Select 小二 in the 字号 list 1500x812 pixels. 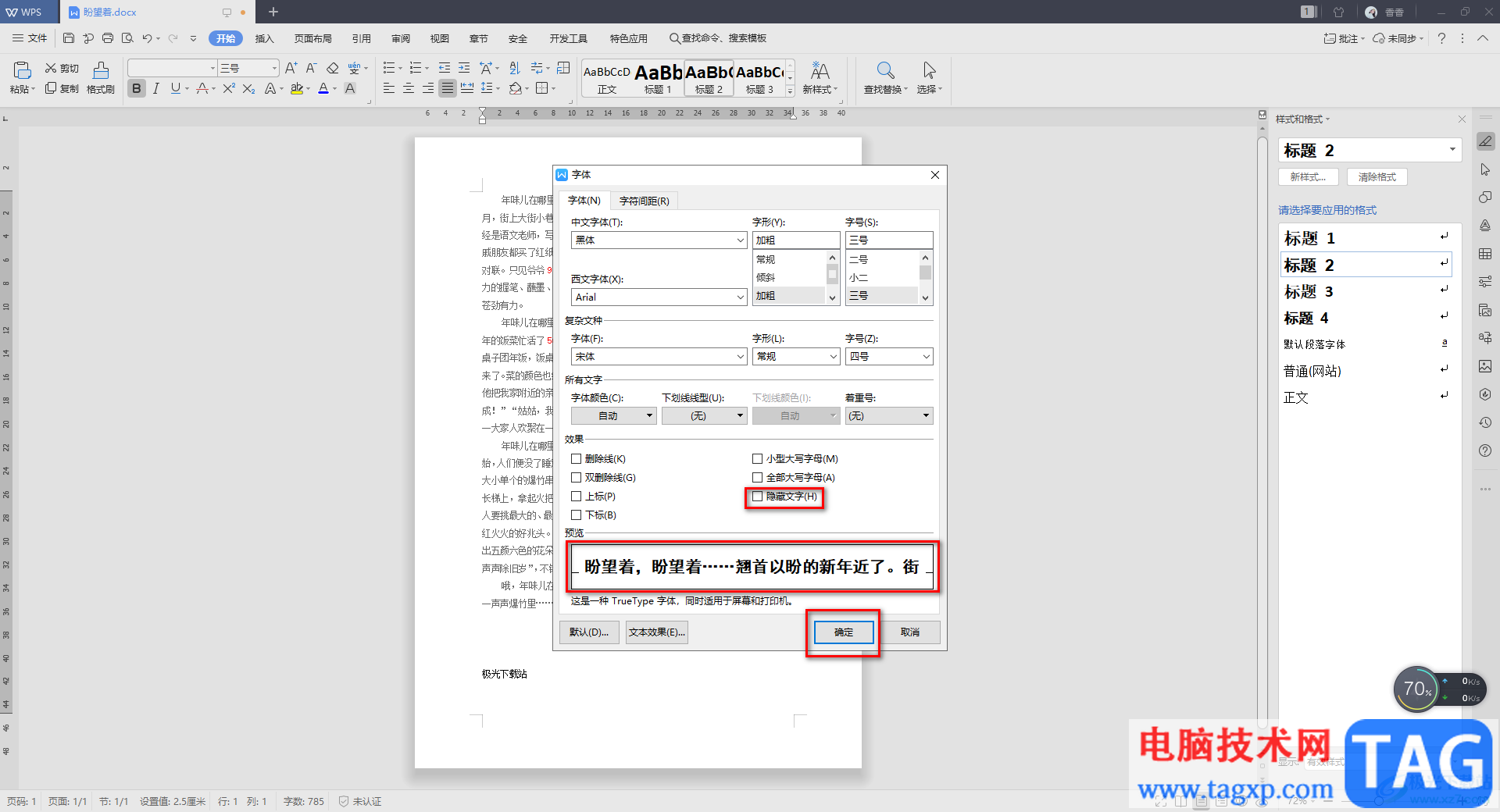point(882,278)
